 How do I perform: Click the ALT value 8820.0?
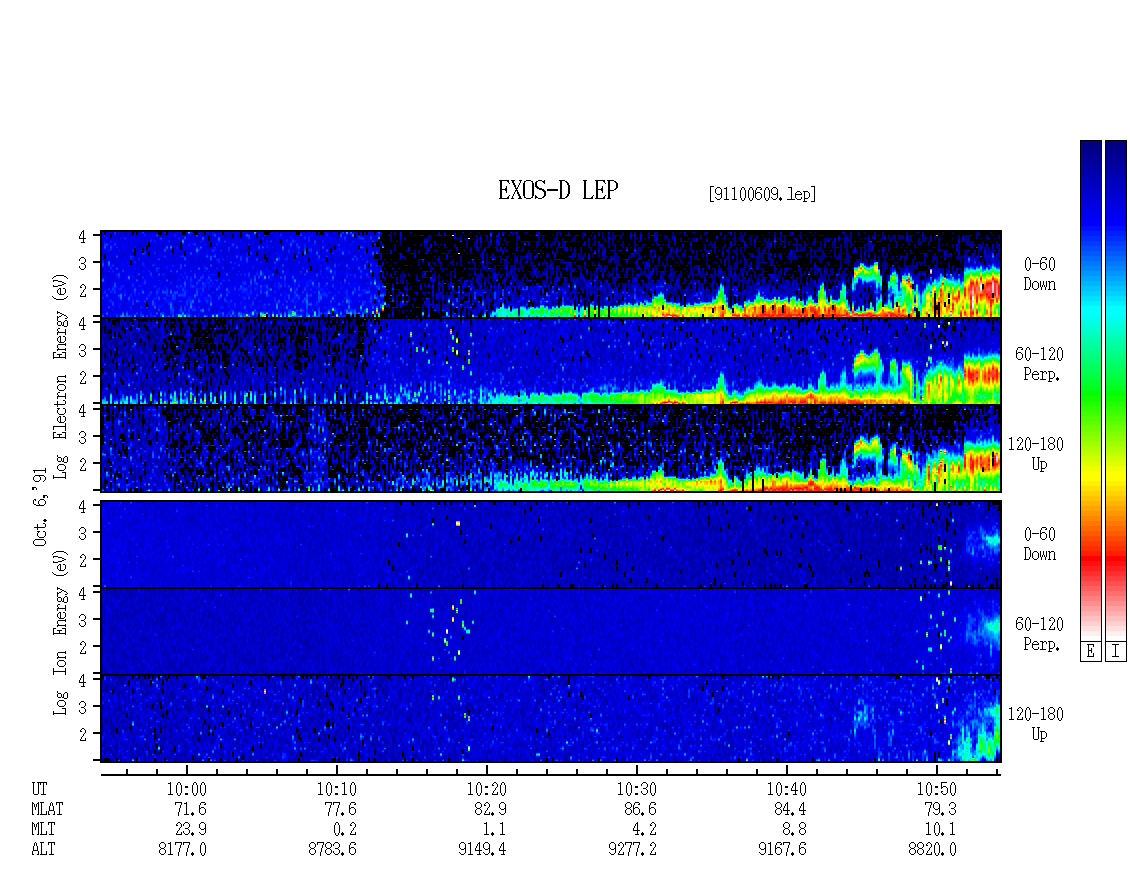pyautogui.click(x=932, y=850)
